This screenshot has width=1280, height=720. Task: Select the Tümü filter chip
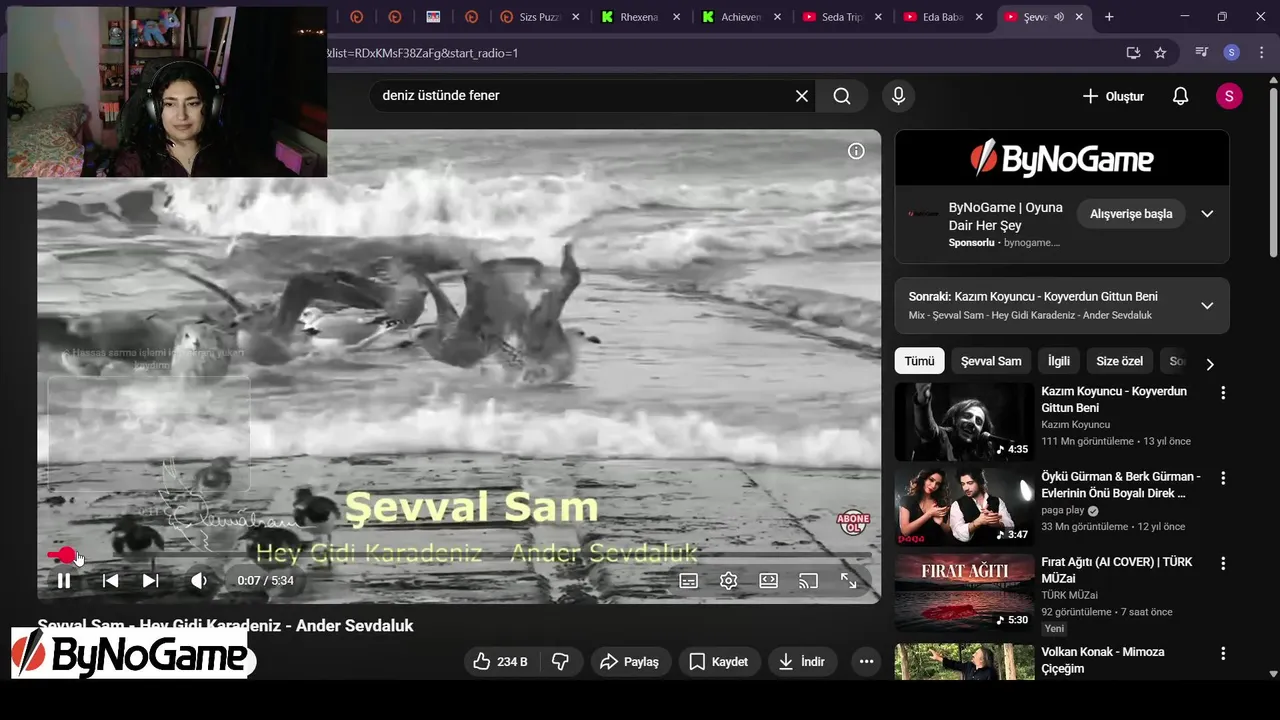(919, 361)
